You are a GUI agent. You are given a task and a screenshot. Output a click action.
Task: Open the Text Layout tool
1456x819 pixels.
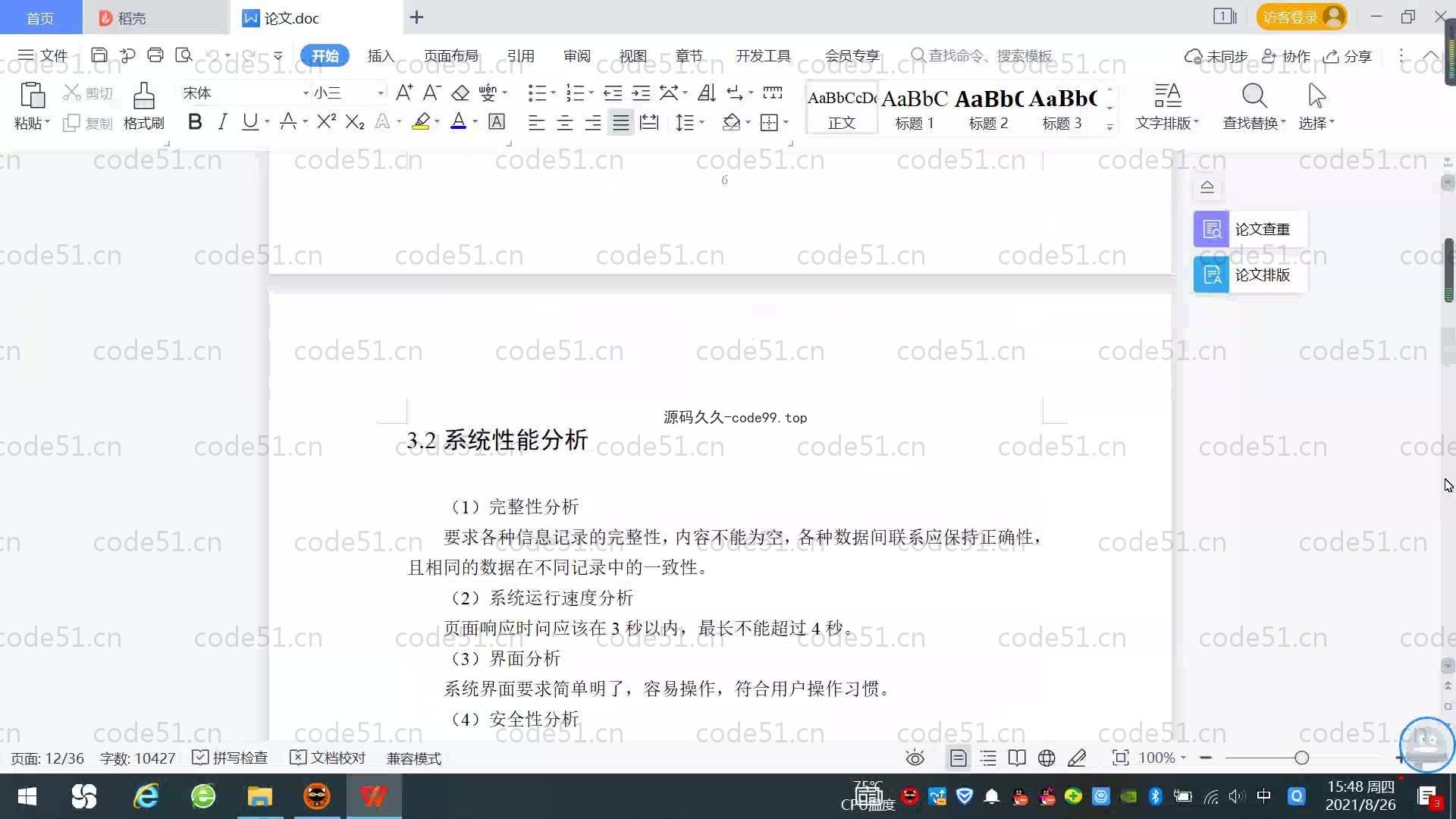pos(1166,106)
